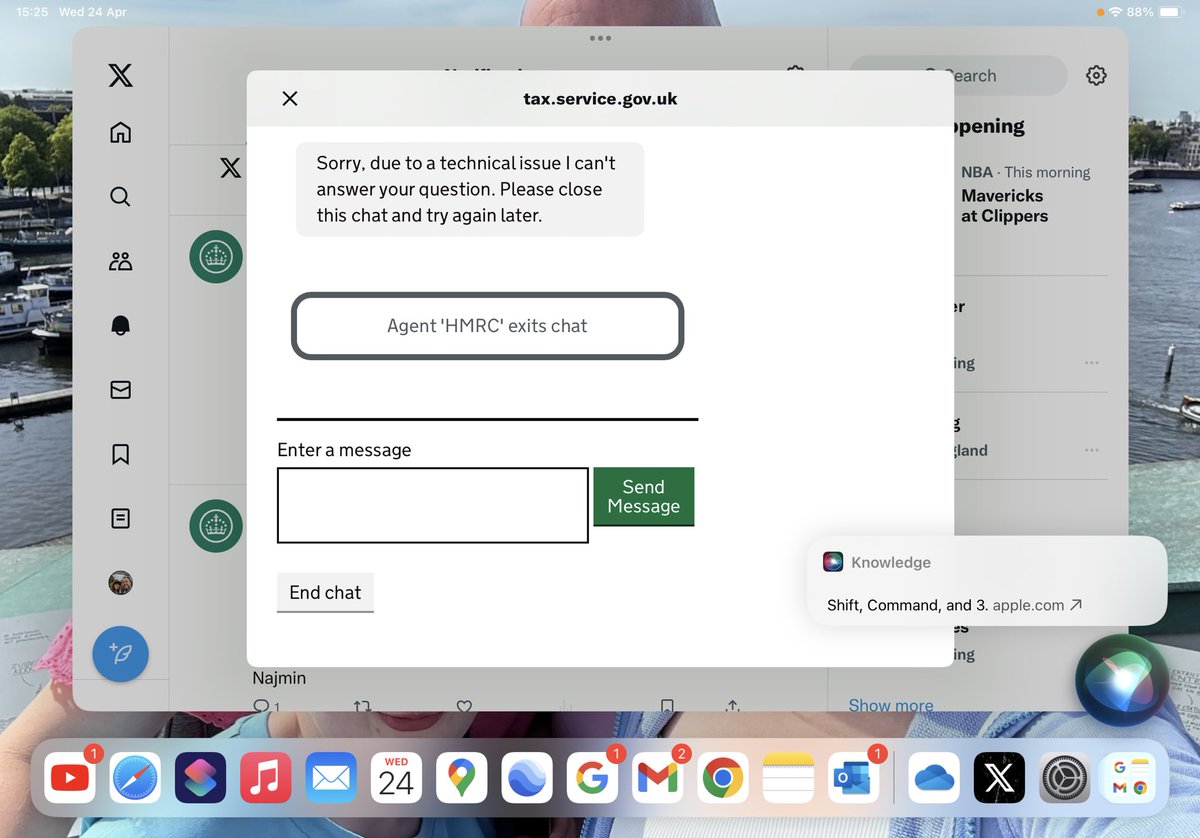Screen dimensions: 1200x838
Task: Open the Music app from the dock
Action: [x=266, y=778]
